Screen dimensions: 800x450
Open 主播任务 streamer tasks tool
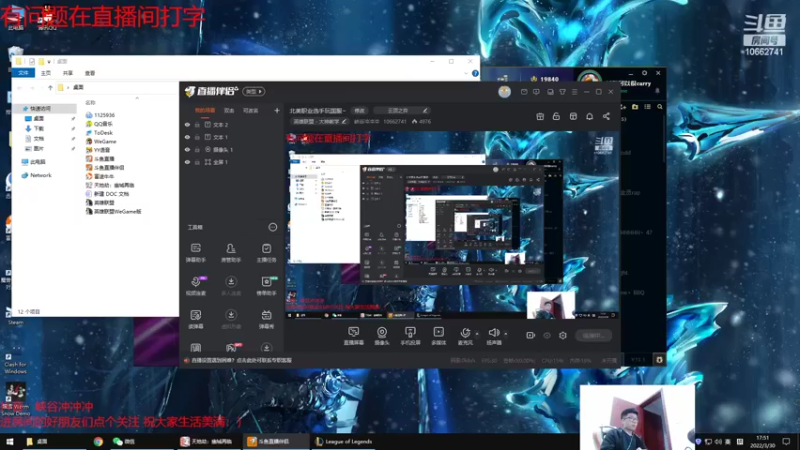click(x=266, y=253)
